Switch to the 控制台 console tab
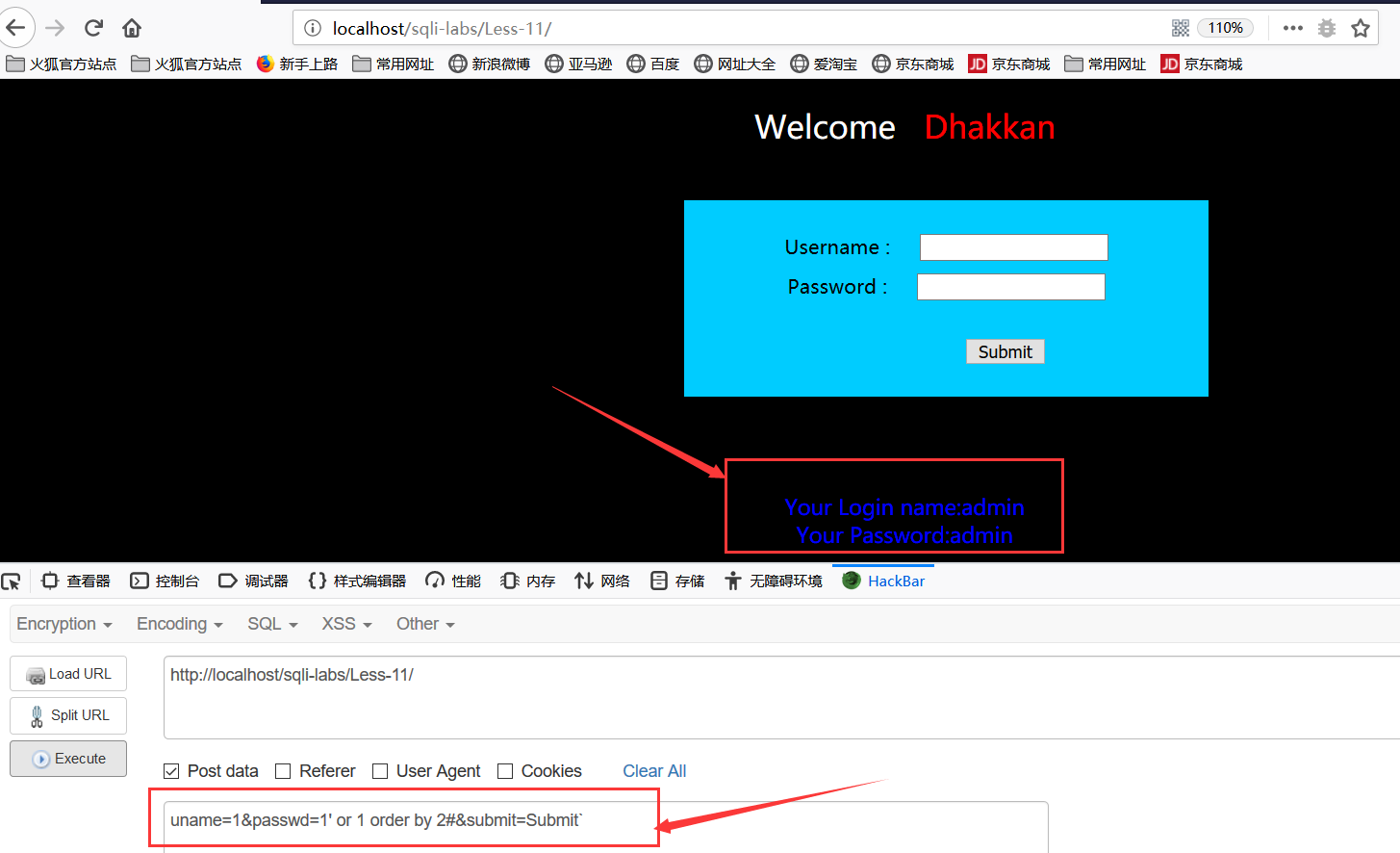This screenshot has height=853, width=1400. pyautogui.click(x=165, y=581)
